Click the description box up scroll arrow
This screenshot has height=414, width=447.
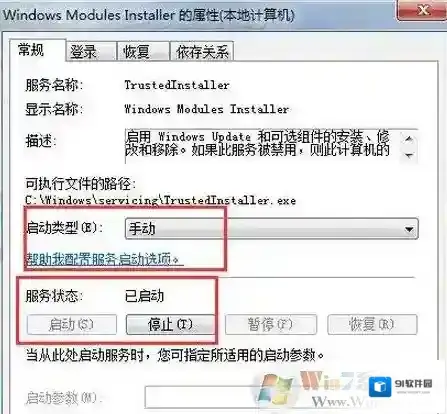(x=409, y=138)
